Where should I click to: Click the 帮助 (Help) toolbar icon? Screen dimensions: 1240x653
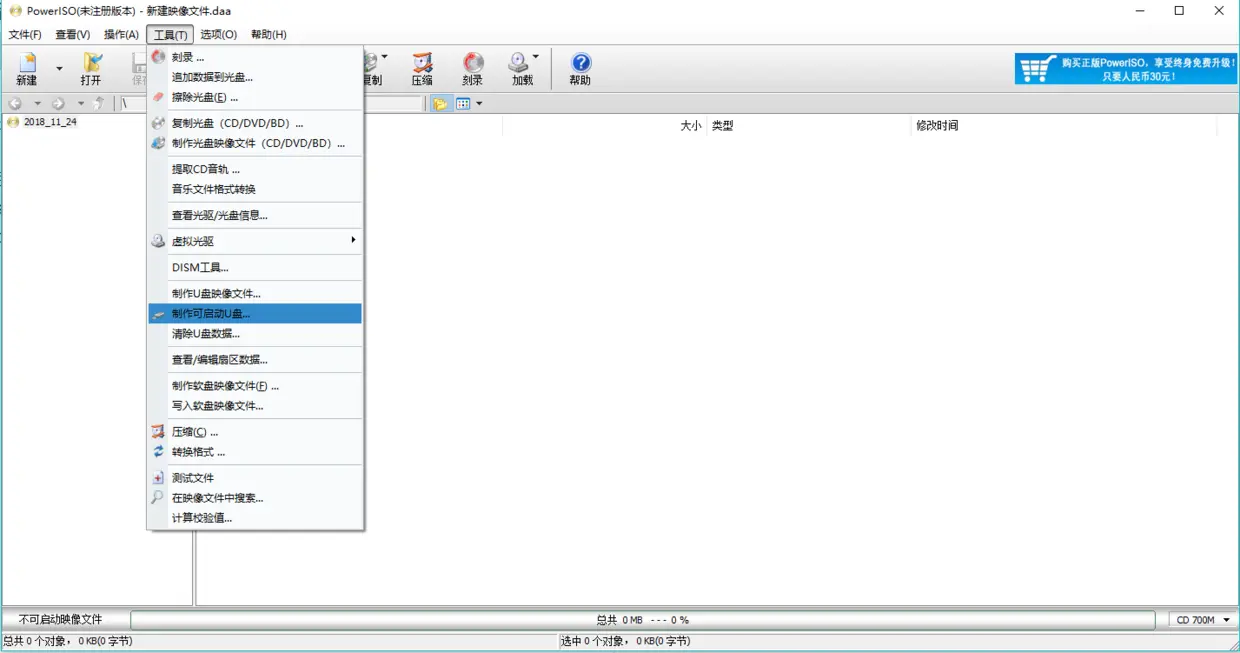(x=580, y=68)
